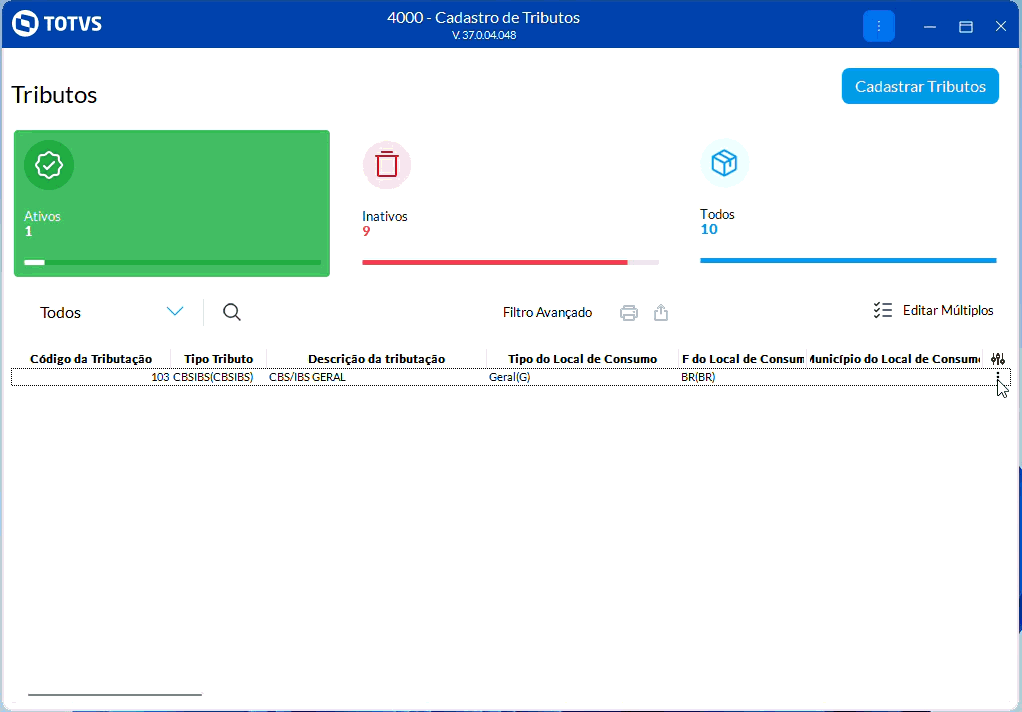
Task: Click the Ativos green progress bar
Action: pos(172,263)
